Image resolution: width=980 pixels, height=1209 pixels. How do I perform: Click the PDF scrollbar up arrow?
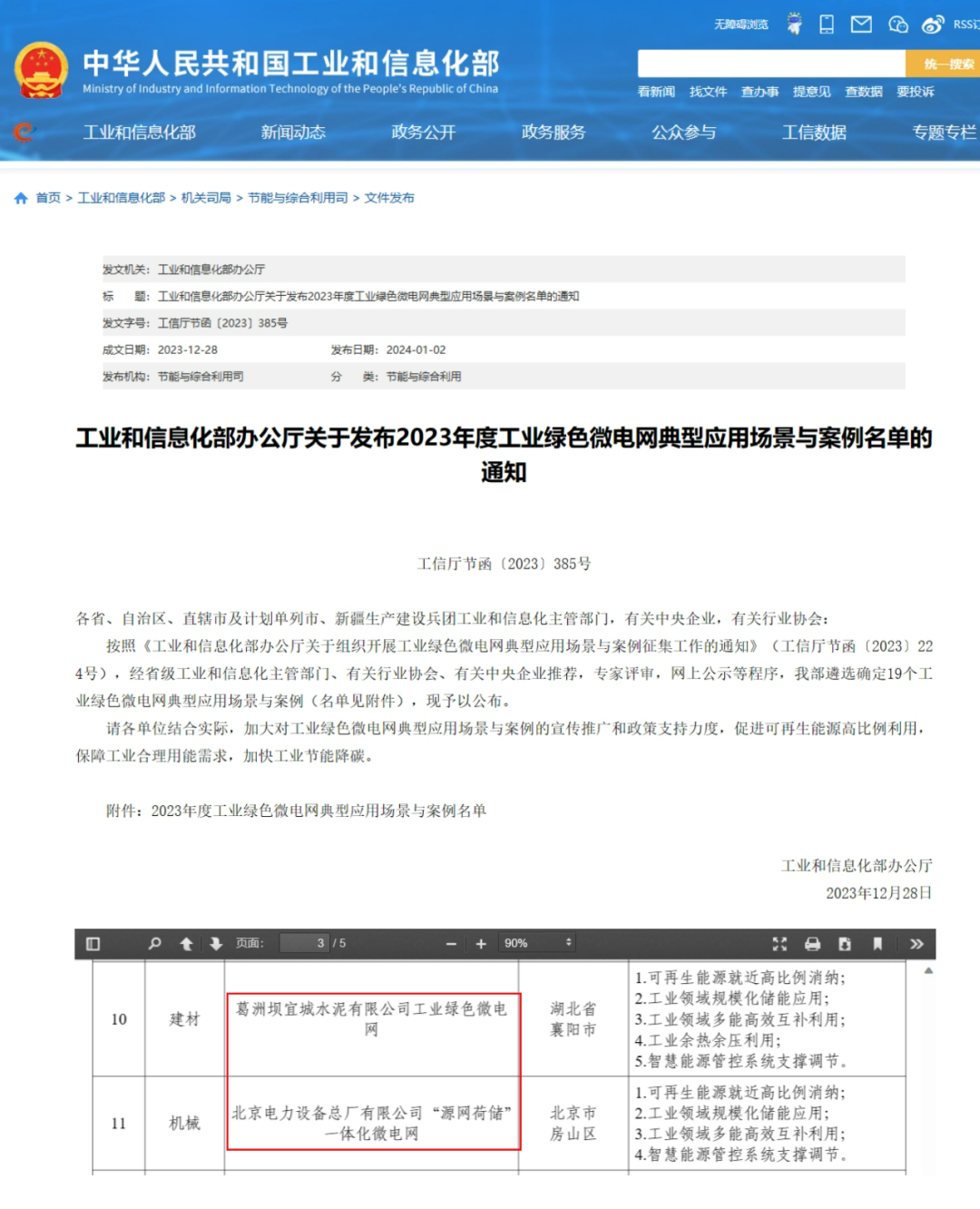click(x=928, y=970)
